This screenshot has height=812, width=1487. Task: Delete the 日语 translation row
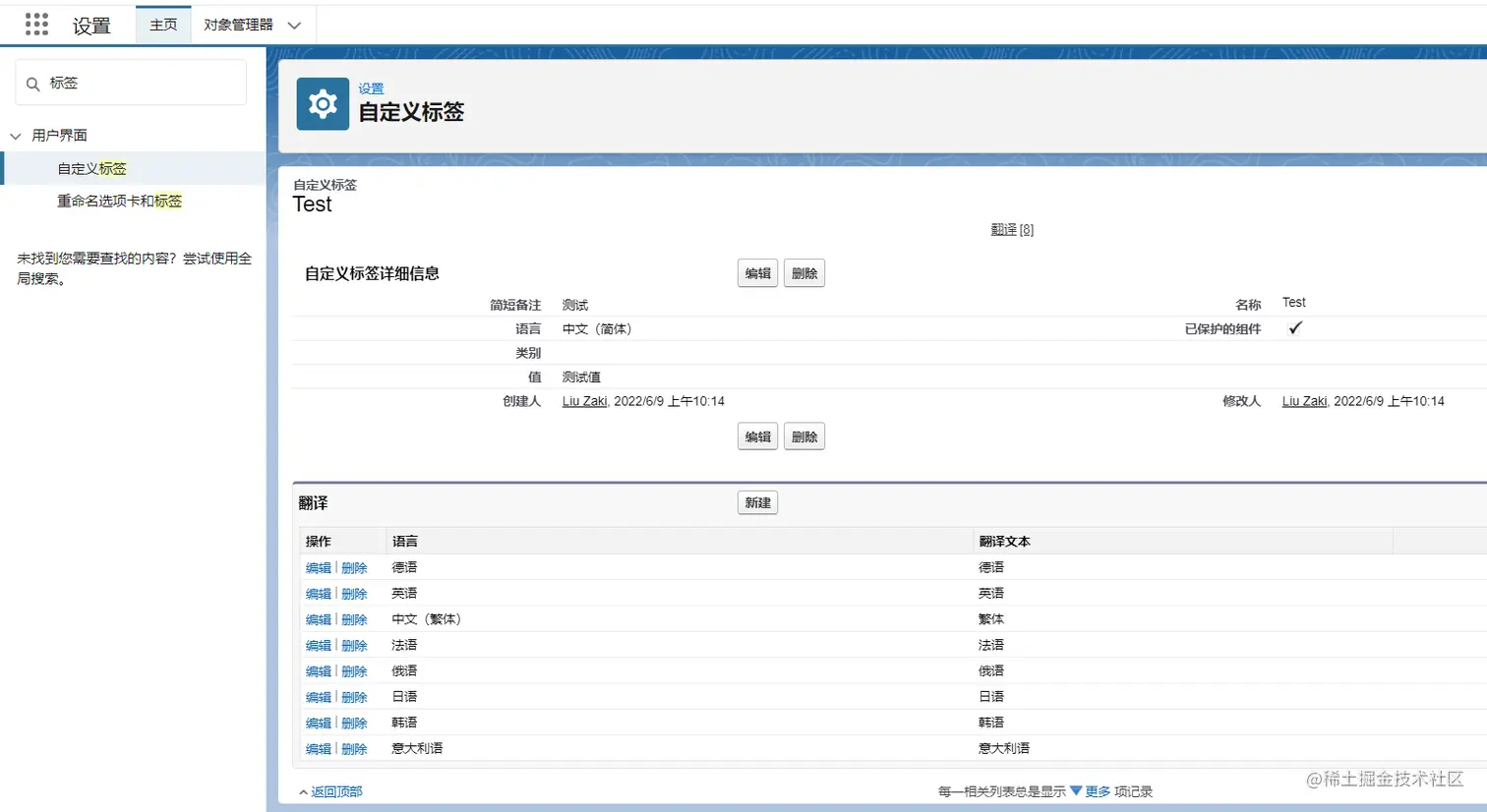pyautogui.click(x=354, y=697)
